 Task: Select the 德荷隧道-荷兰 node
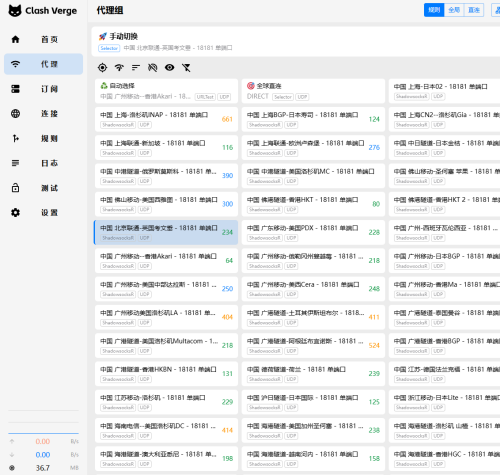(313, 374)
